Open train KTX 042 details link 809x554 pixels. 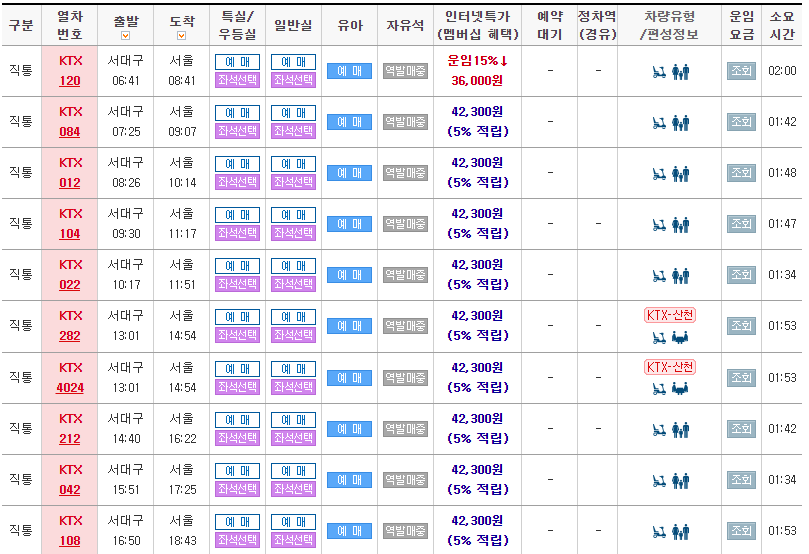point(70,490)
